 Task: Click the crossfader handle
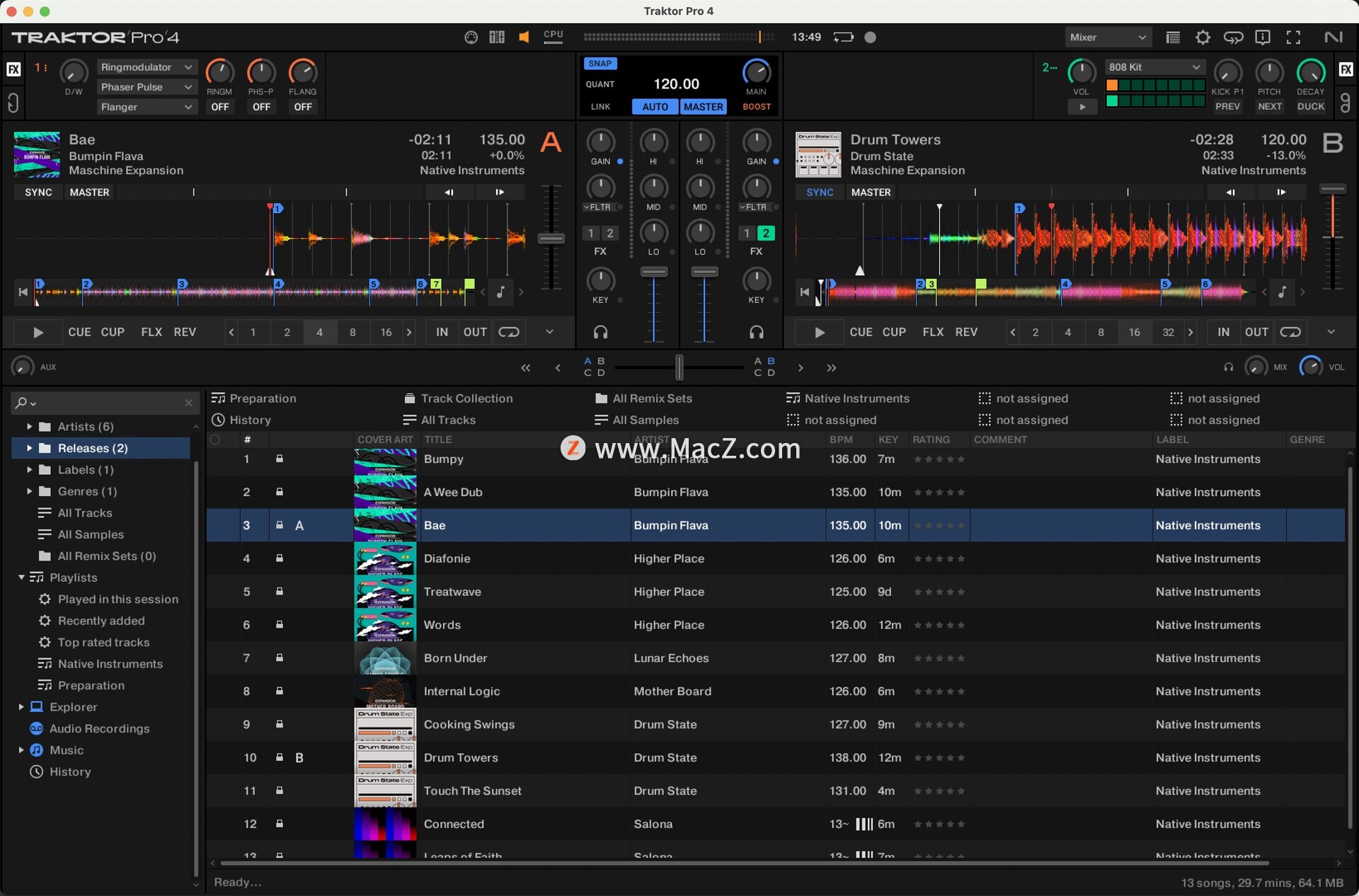[x=679, y=367]
